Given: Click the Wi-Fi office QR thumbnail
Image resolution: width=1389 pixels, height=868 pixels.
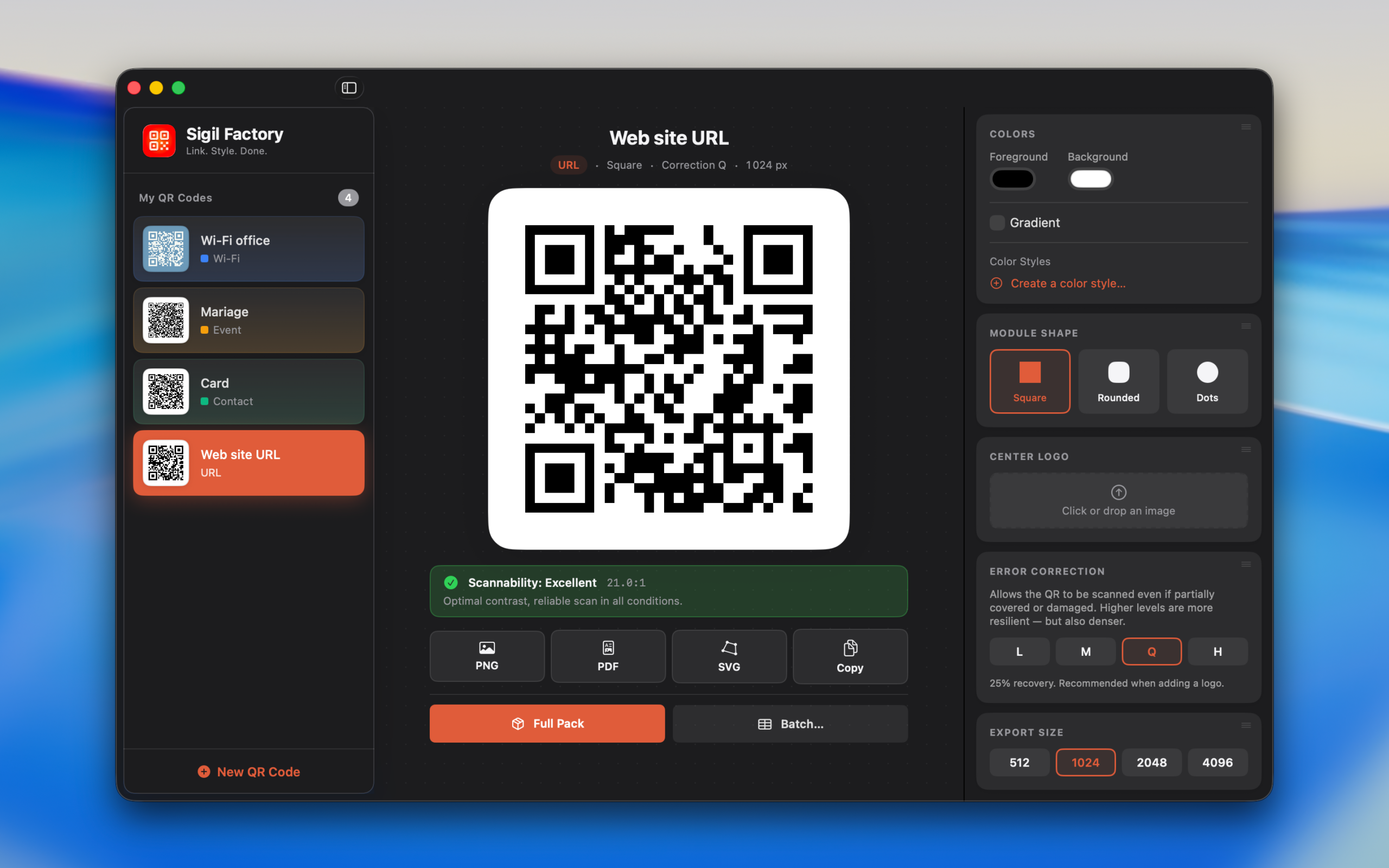Looking at the screenshot, I should [166, 248].
